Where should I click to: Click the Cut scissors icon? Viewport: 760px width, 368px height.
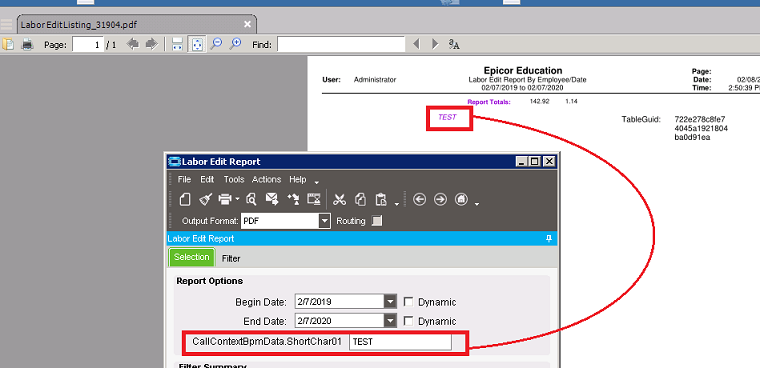coord(340,199)
